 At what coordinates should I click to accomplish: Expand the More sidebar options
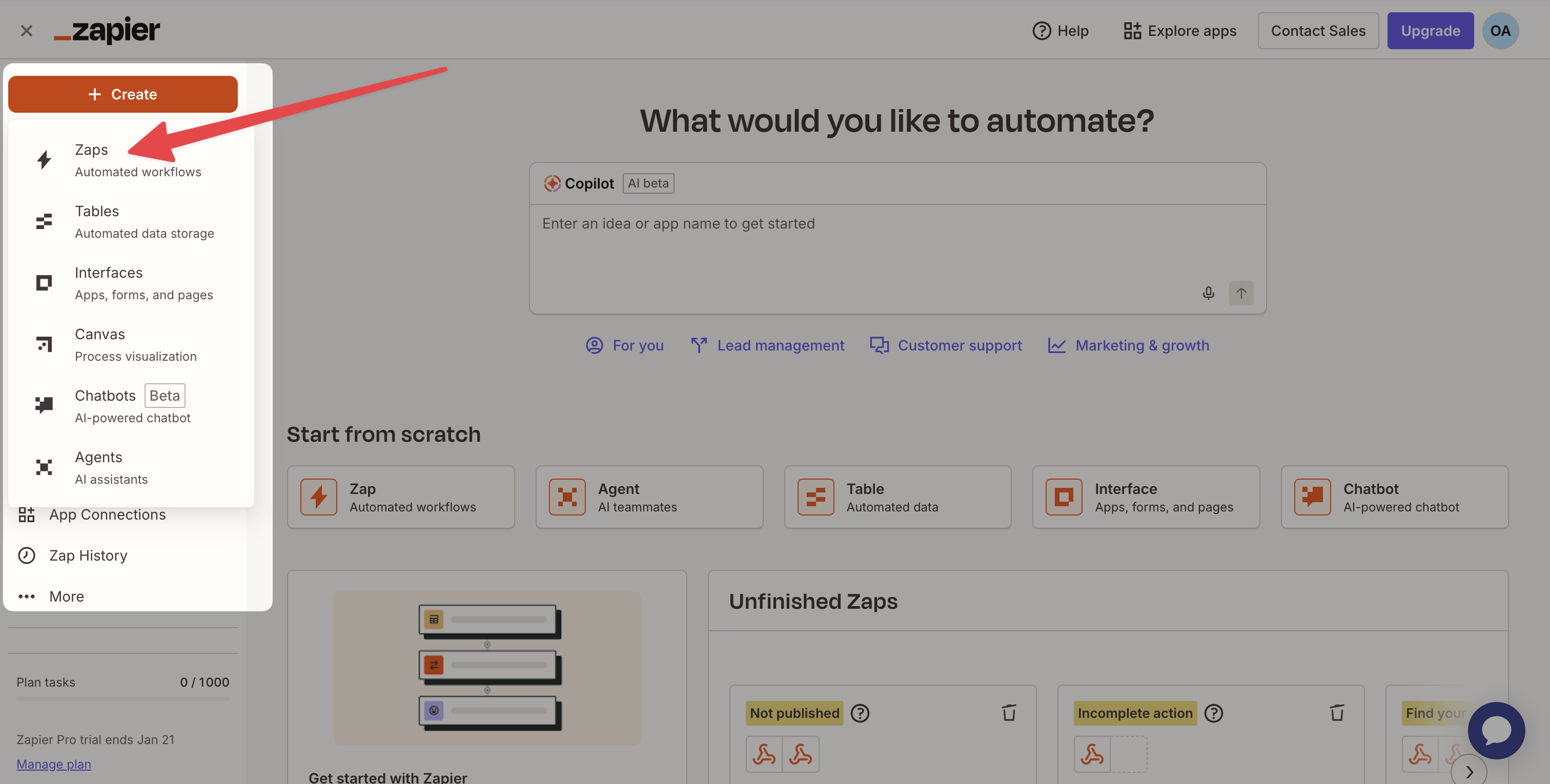point(66,596)
